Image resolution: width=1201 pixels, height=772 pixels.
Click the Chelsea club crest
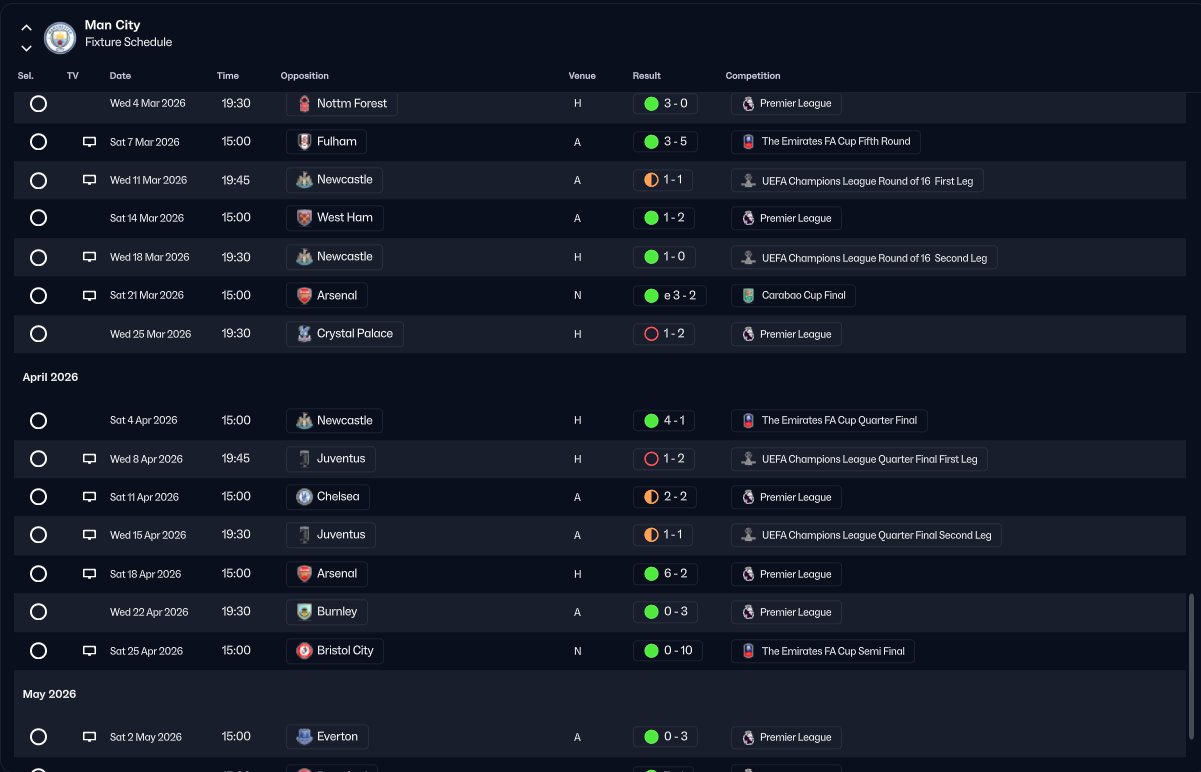tap(304, 497)
